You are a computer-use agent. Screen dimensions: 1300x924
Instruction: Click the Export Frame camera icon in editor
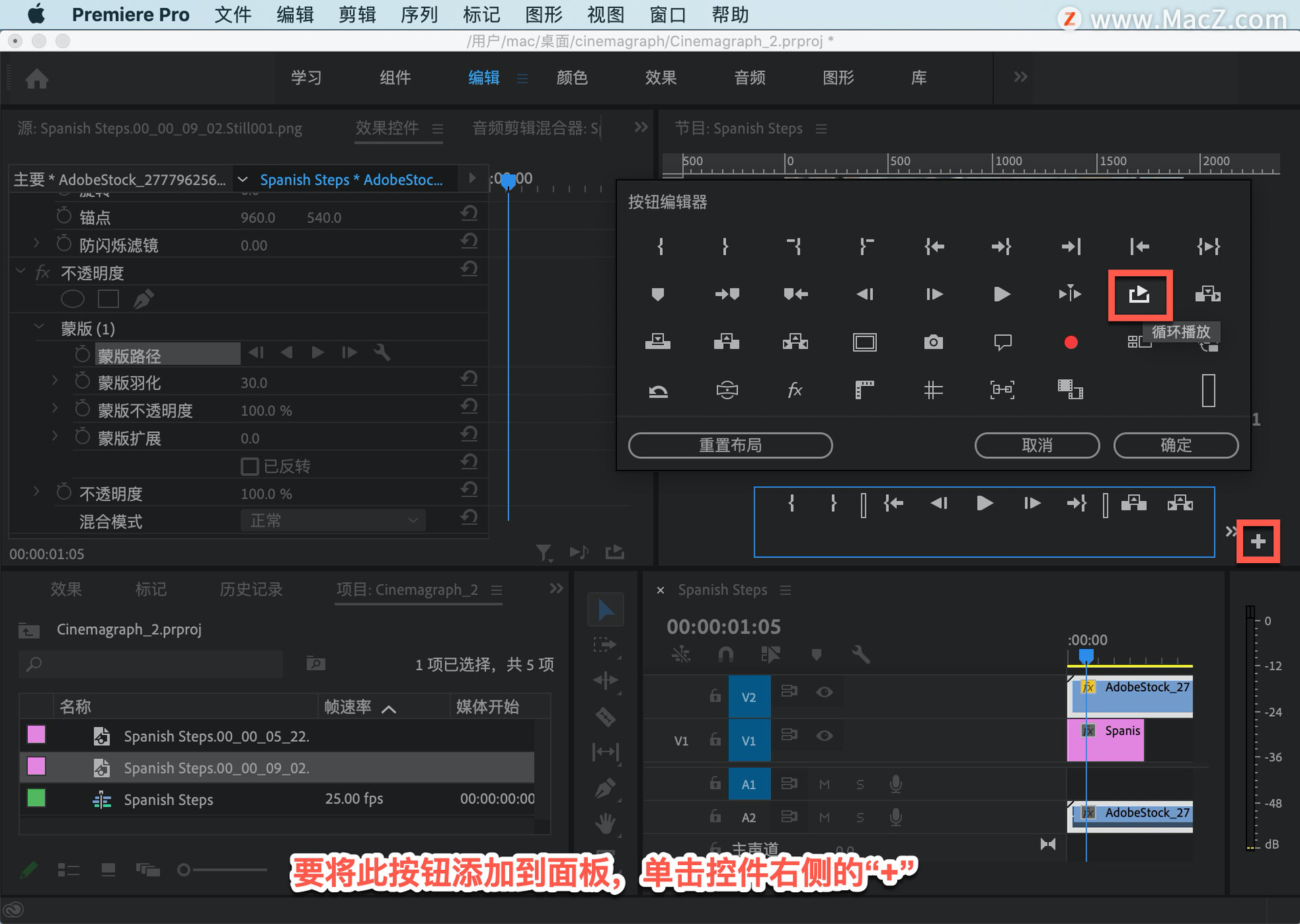(x=933, y=343)
